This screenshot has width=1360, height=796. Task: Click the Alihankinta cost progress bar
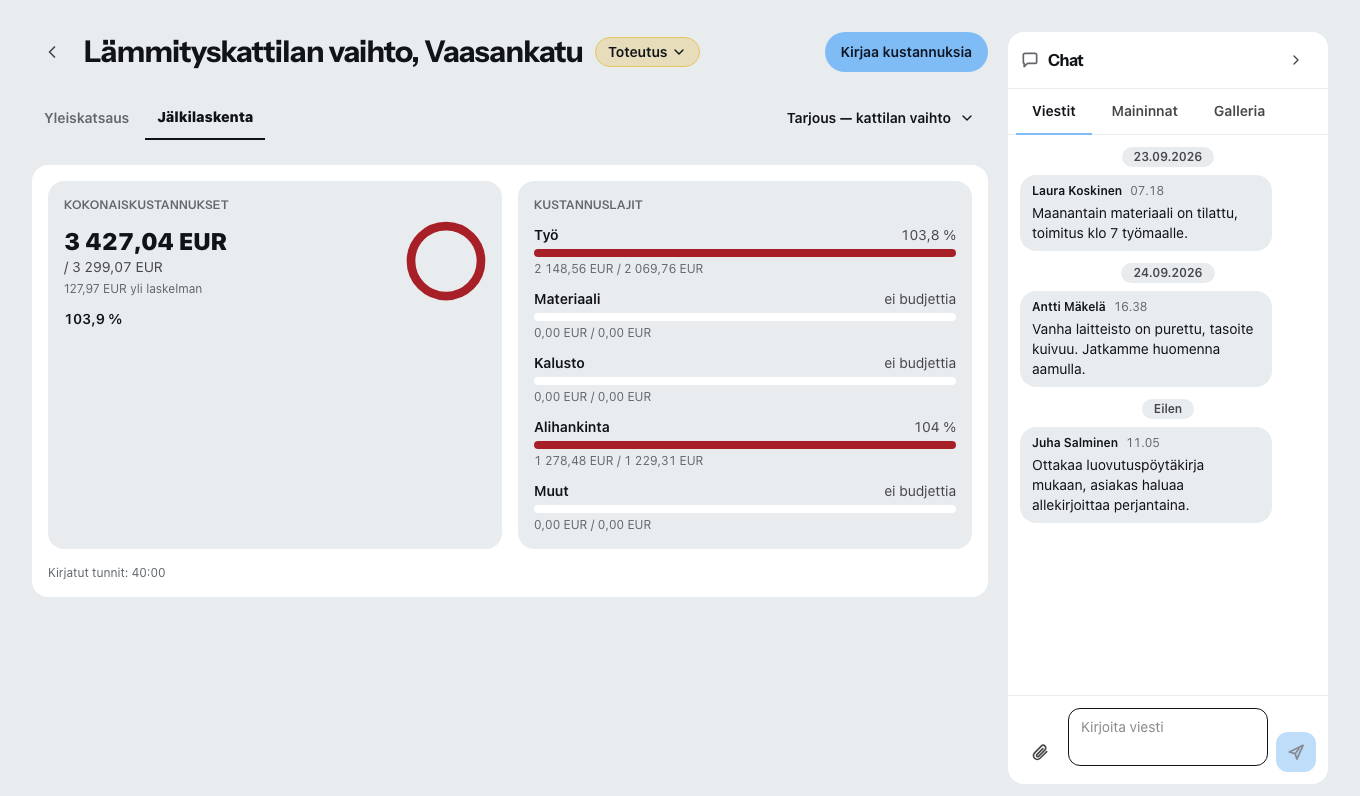pos(745,445)
